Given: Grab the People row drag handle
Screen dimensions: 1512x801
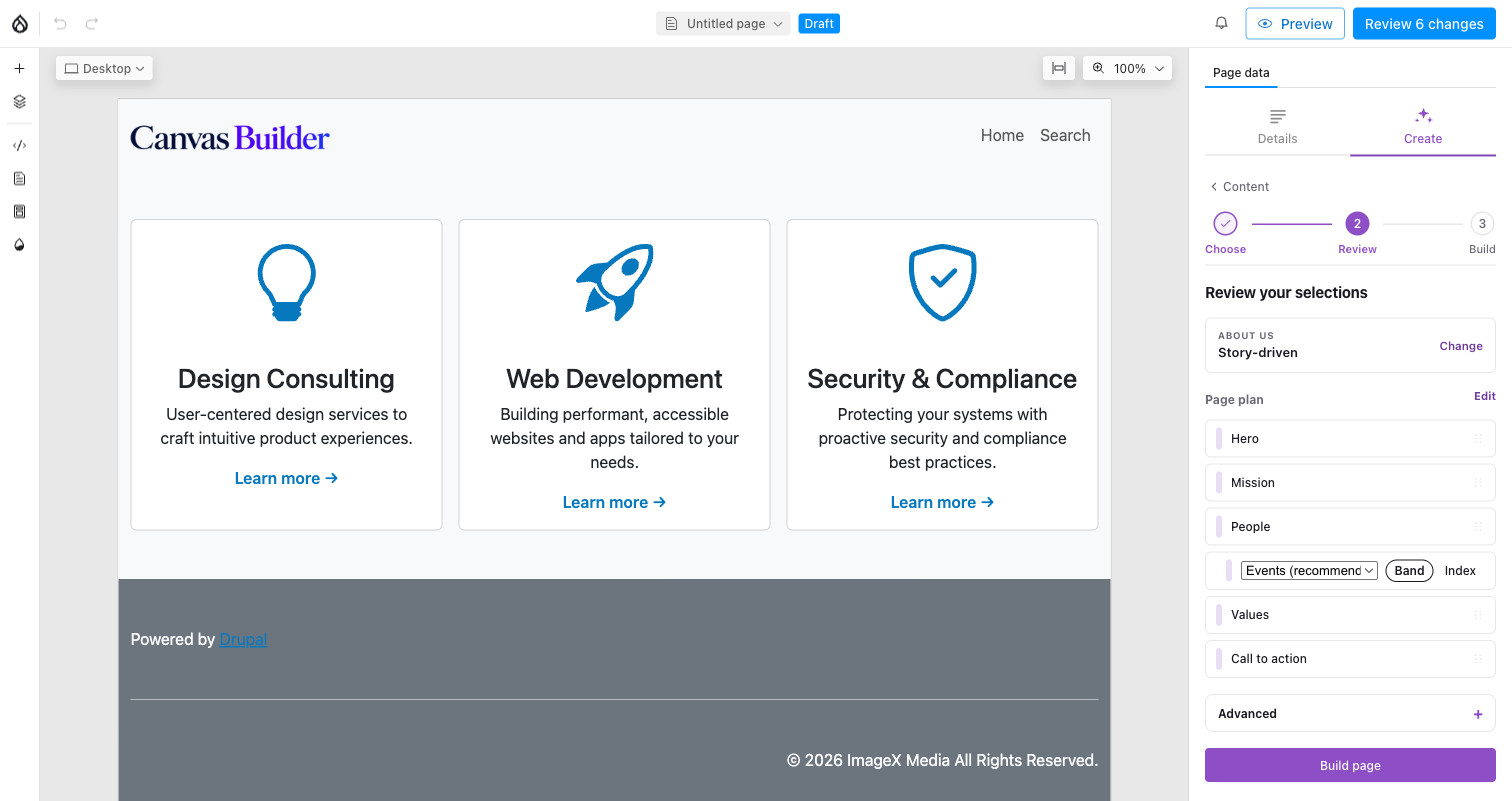Looking at the screenshot, I should point(1477,527).
